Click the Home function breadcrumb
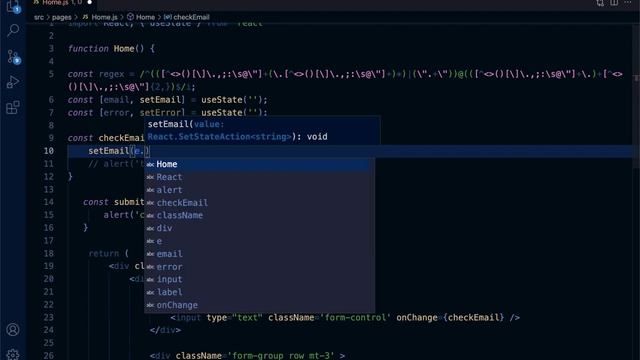The image size is (640, 360). (141, 17)
